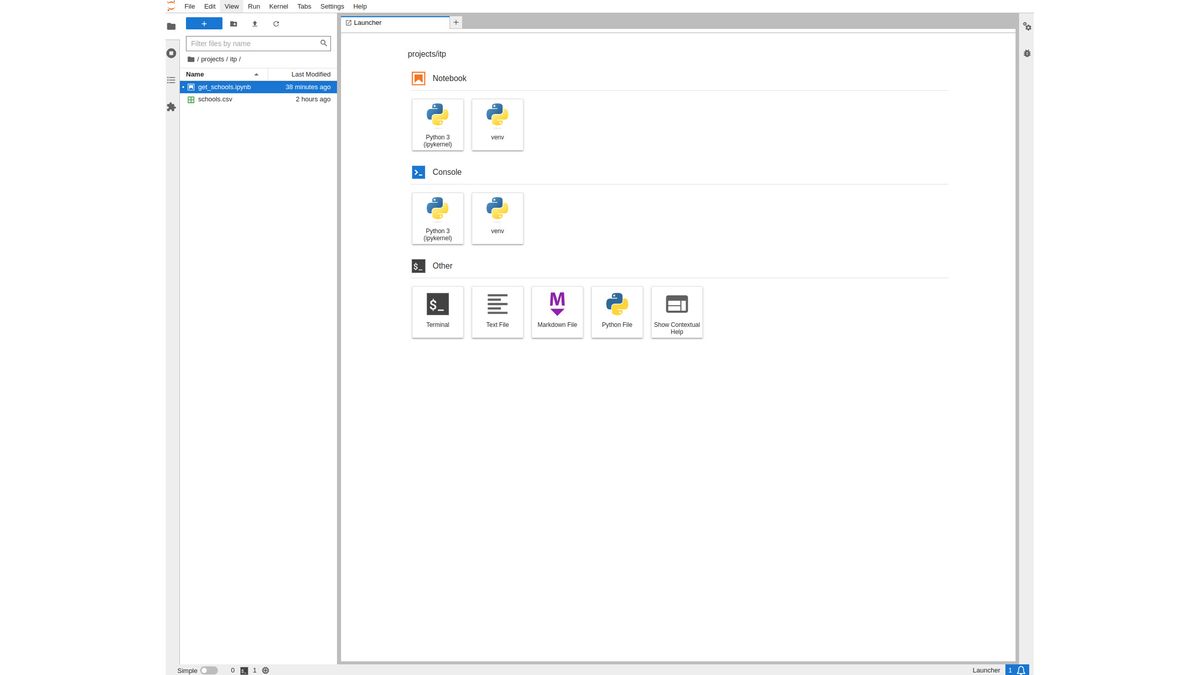Image resolution: width=1200 pixels, height=675 pixels.
Task: Refresh the file browser listing
Action: pyautogui.click(x=276, y=23)
